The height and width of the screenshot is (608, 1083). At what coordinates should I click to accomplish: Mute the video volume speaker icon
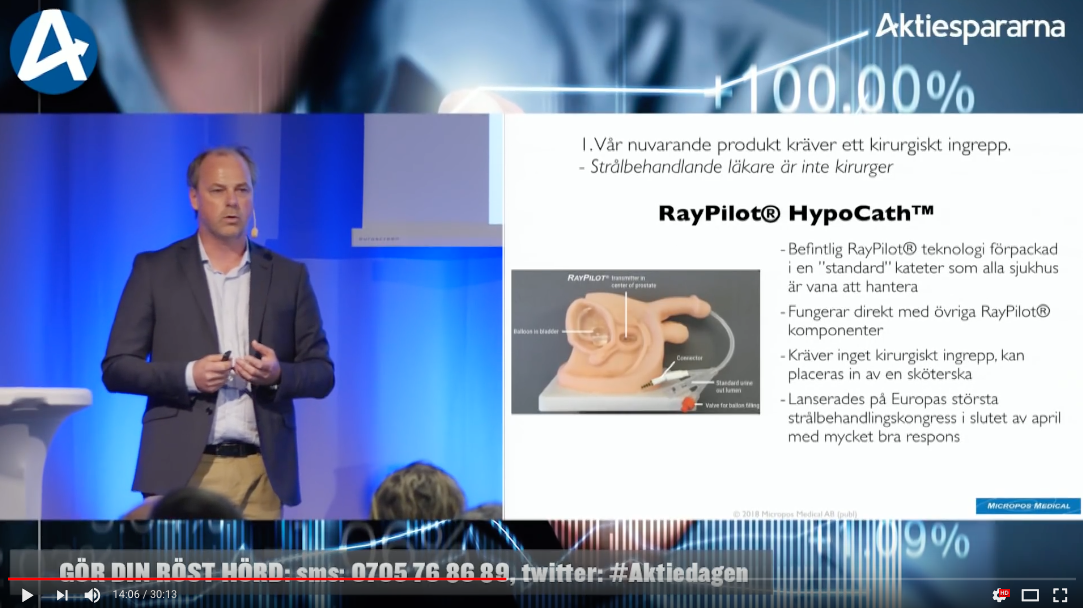tap(92, 595)
